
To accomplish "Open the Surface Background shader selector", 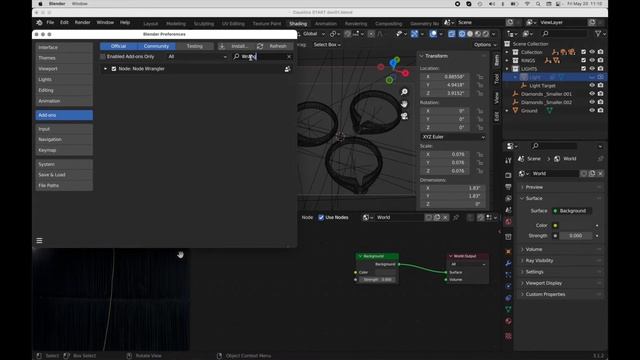I will [x=573, y=211].
